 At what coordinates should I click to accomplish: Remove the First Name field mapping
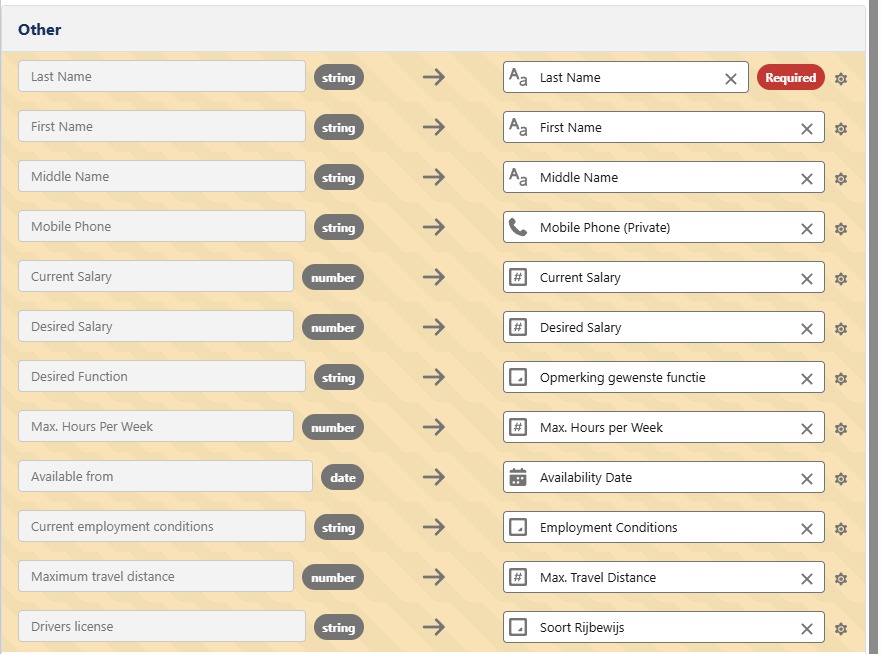(806, 128)
